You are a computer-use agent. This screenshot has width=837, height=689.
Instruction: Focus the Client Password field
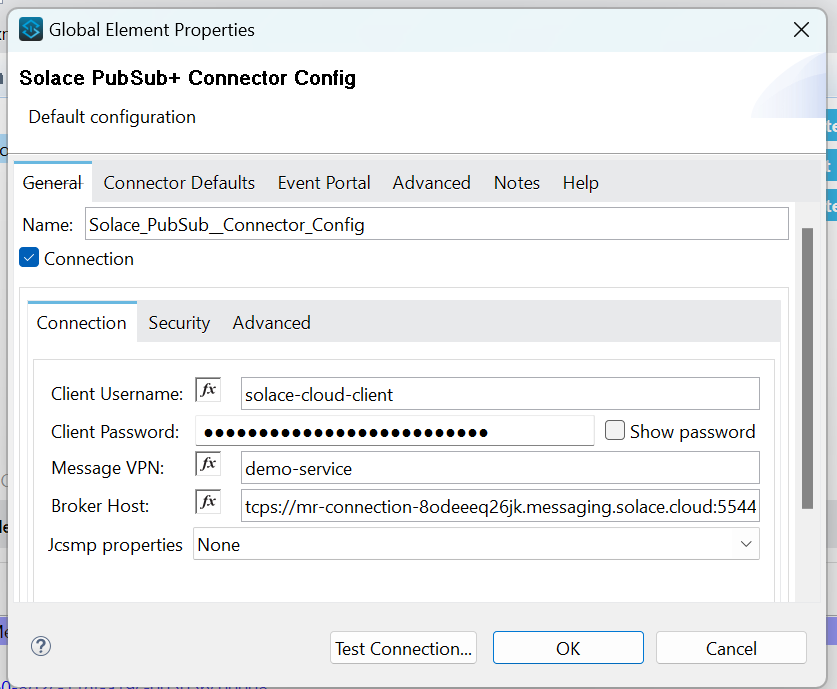coord(395,432)
